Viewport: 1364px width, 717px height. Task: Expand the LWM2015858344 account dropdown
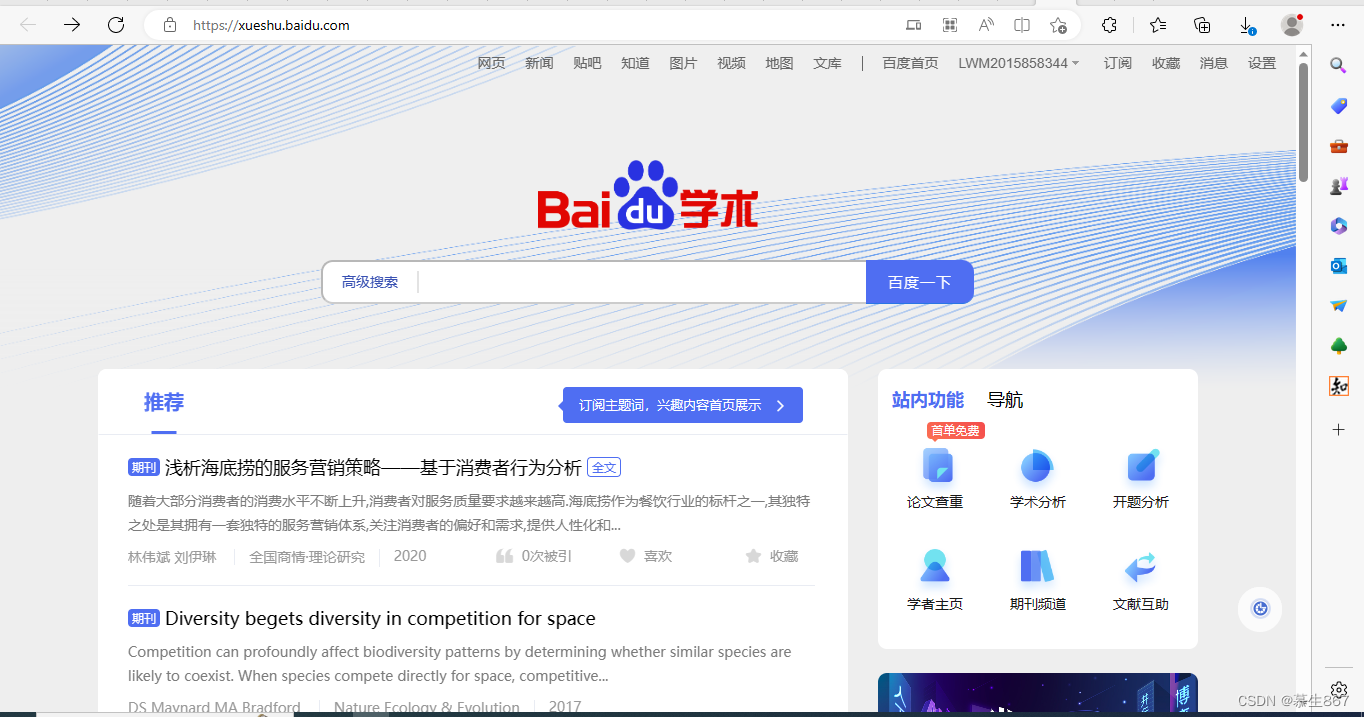pyautogui.click(x=1019, y=63)
